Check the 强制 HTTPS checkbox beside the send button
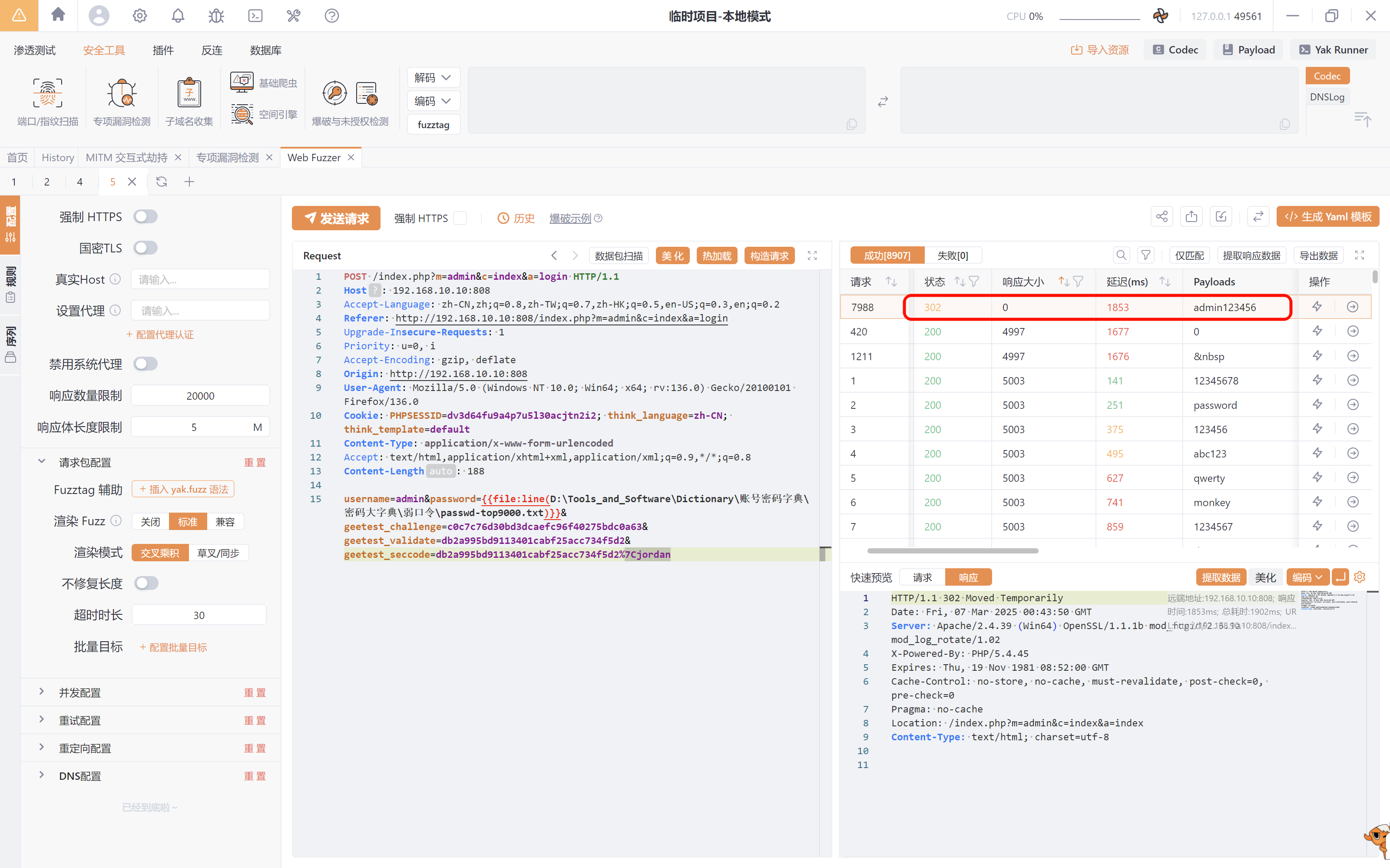Image resolution: width=1390 pixels, height=868 pixels. (460, 218)
